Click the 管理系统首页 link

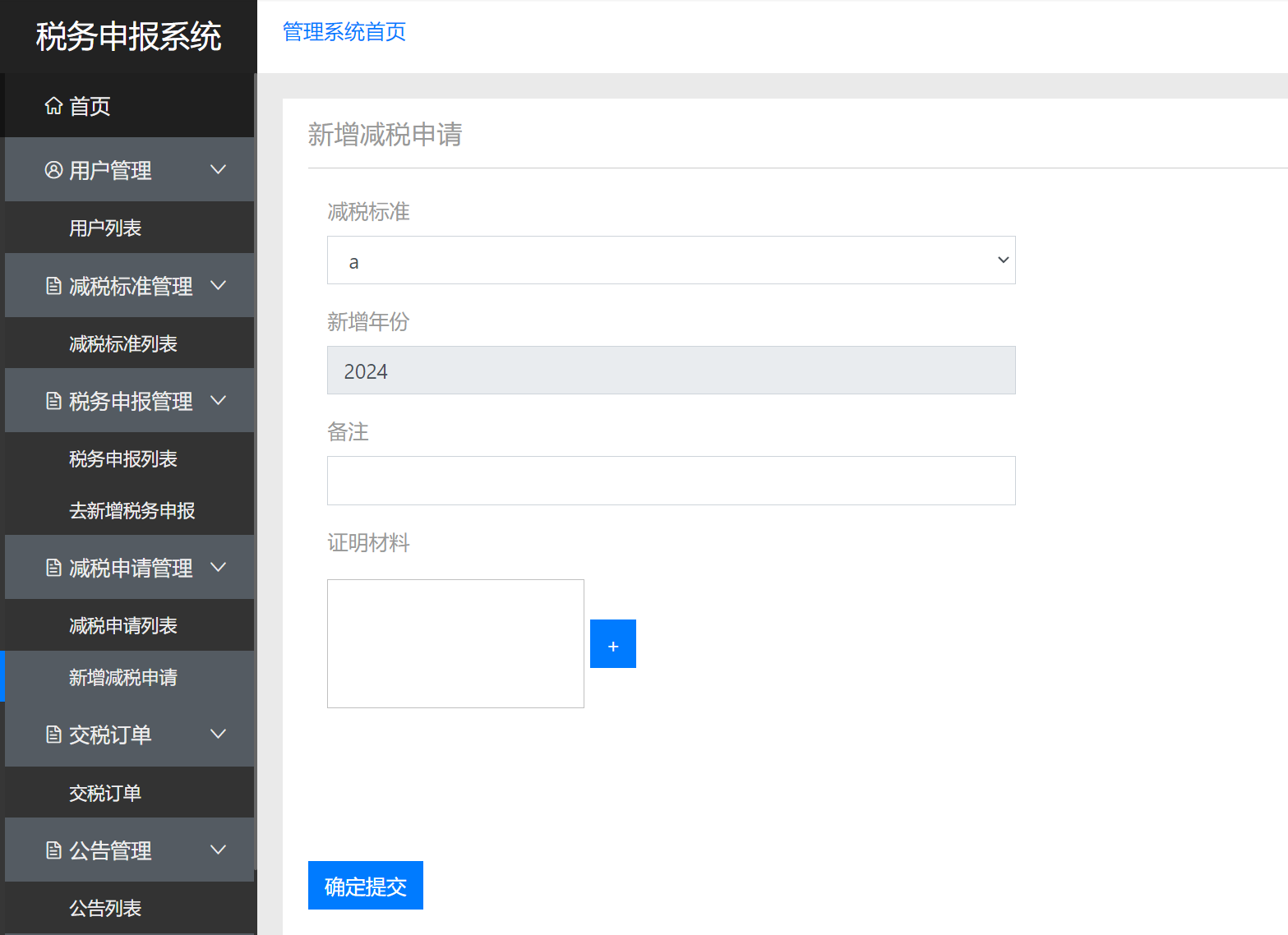tap(344, 32)
